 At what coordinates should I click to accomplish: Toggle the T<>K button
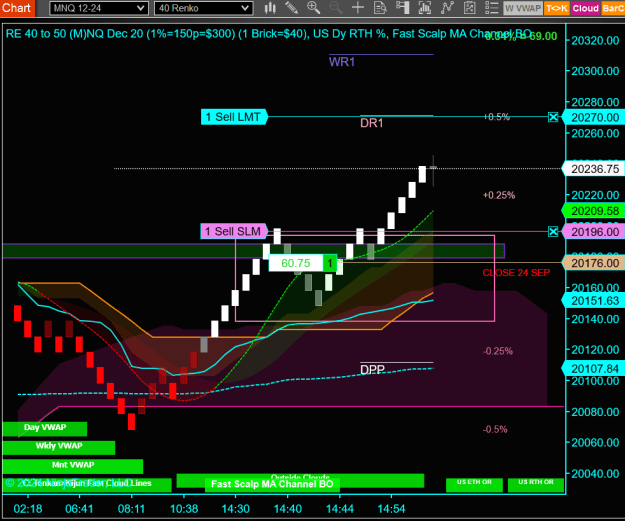tap(556, 8)
